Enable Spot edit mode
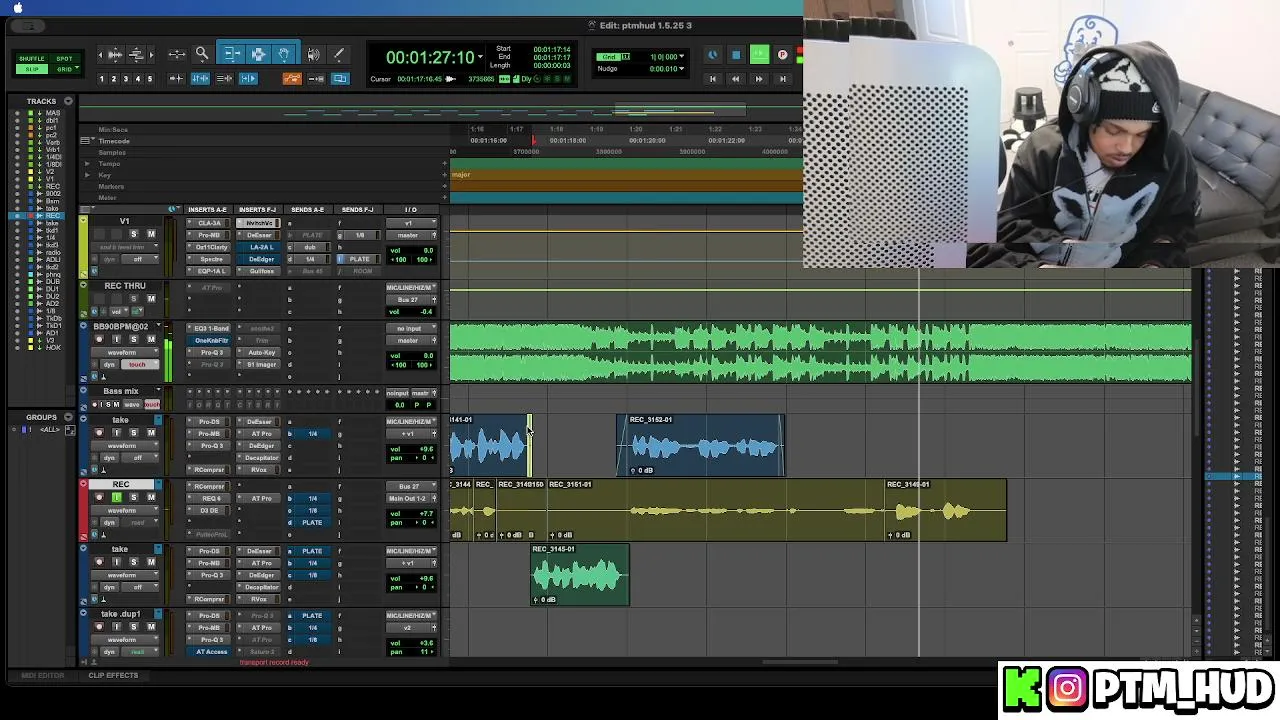This screenshot has height=720, width=1280. pos(64,59)
